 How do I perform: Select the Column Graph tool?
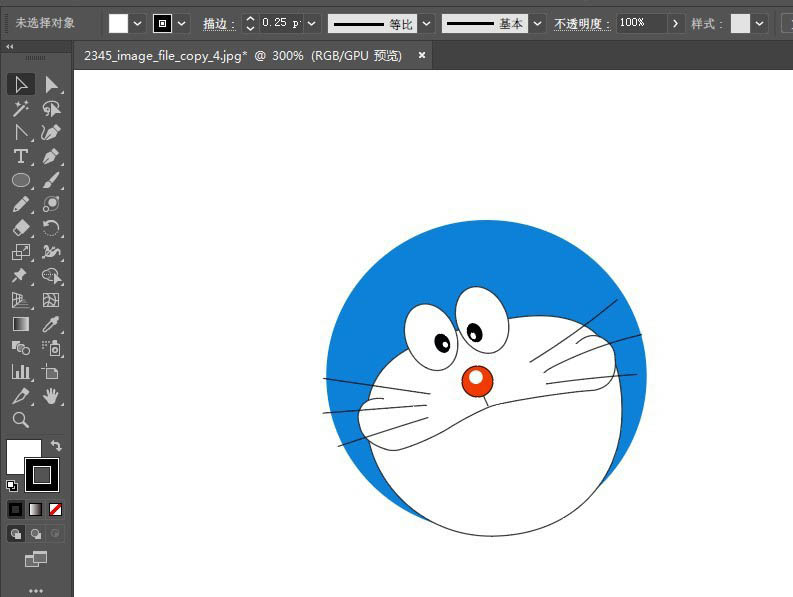tap(21, 372)
